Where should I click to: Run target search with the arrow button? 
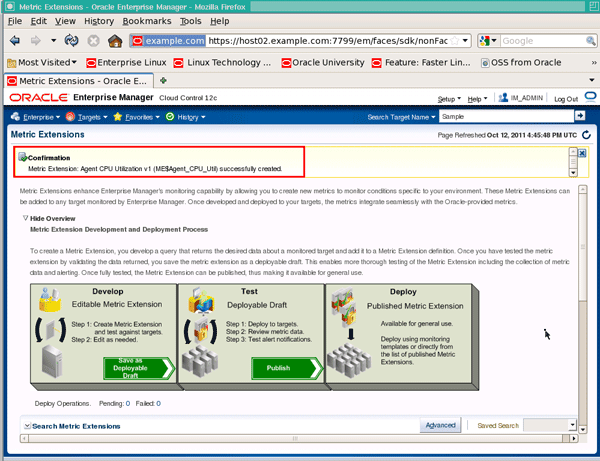click(x=580, y=116)
